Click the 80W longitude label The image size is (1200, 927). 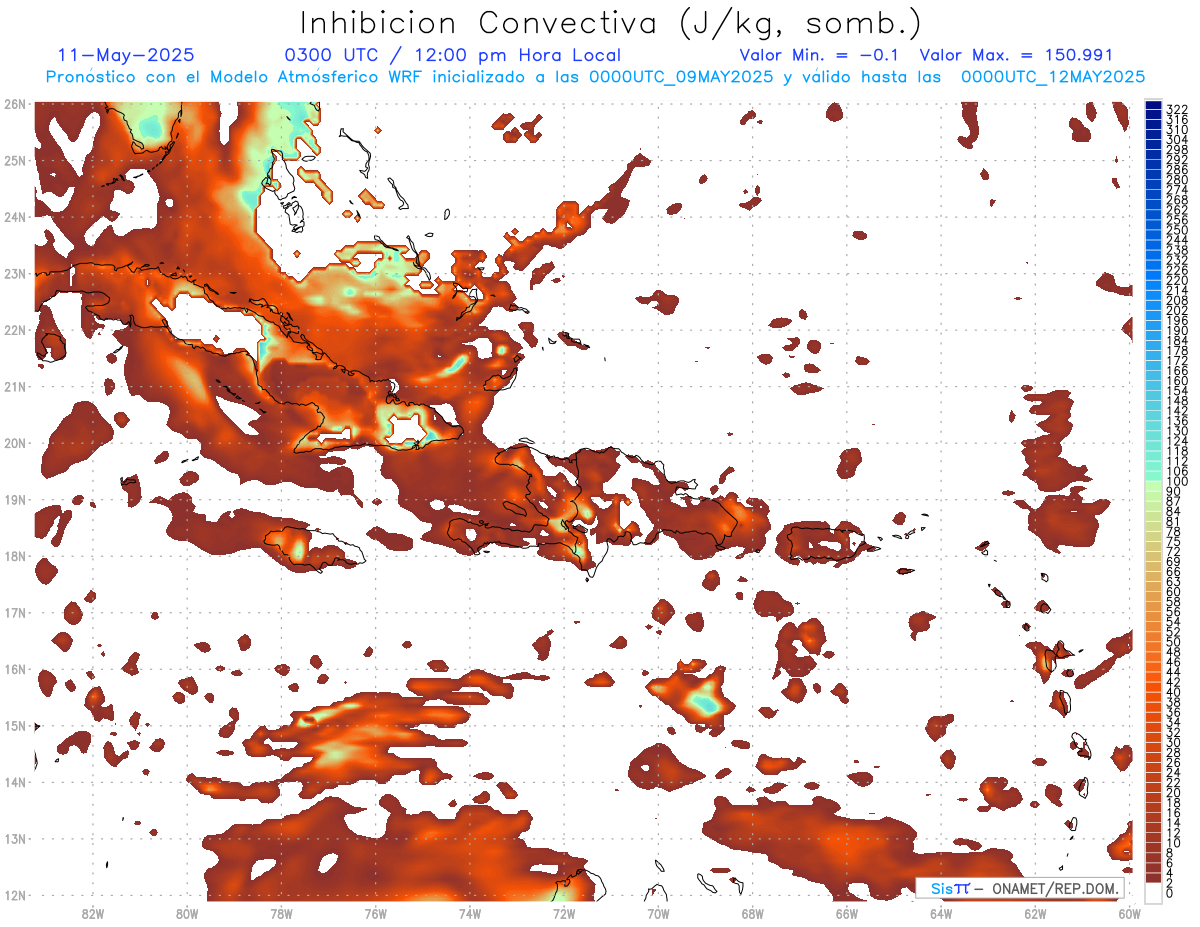pos(187,913)
